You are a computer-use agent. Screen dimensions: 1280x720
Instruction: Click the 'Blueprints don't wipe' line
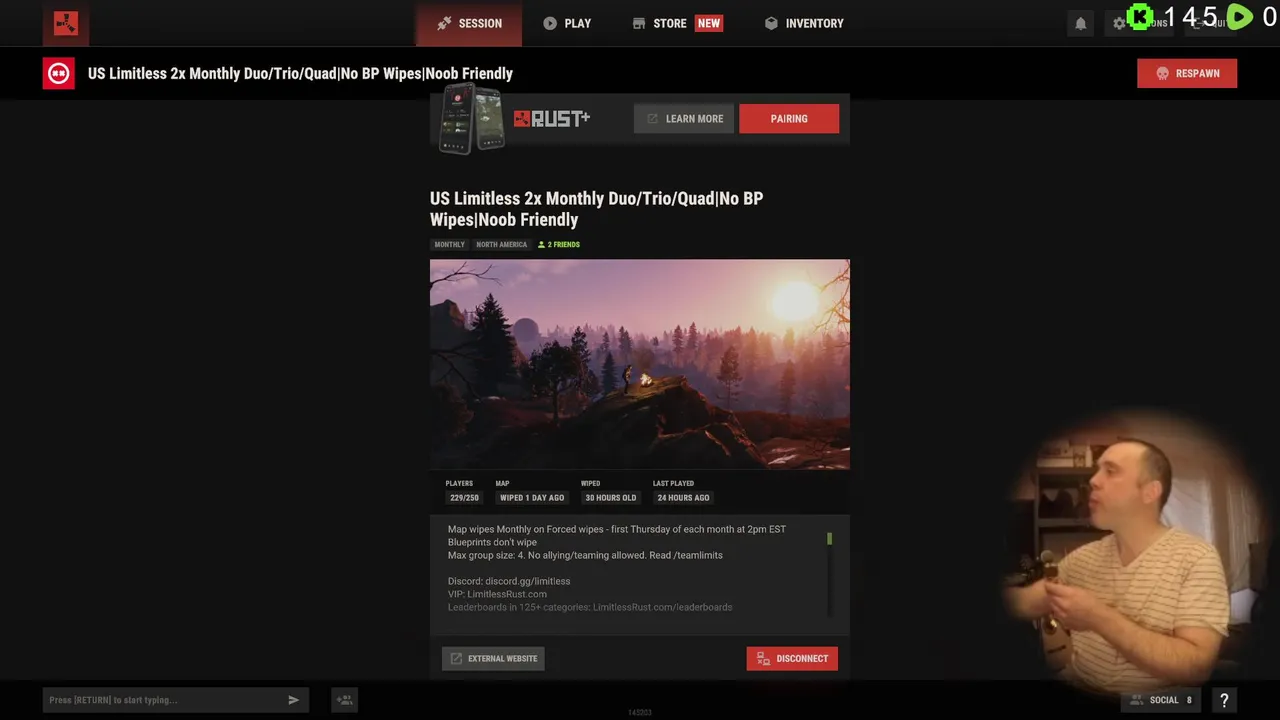[492, 542]
